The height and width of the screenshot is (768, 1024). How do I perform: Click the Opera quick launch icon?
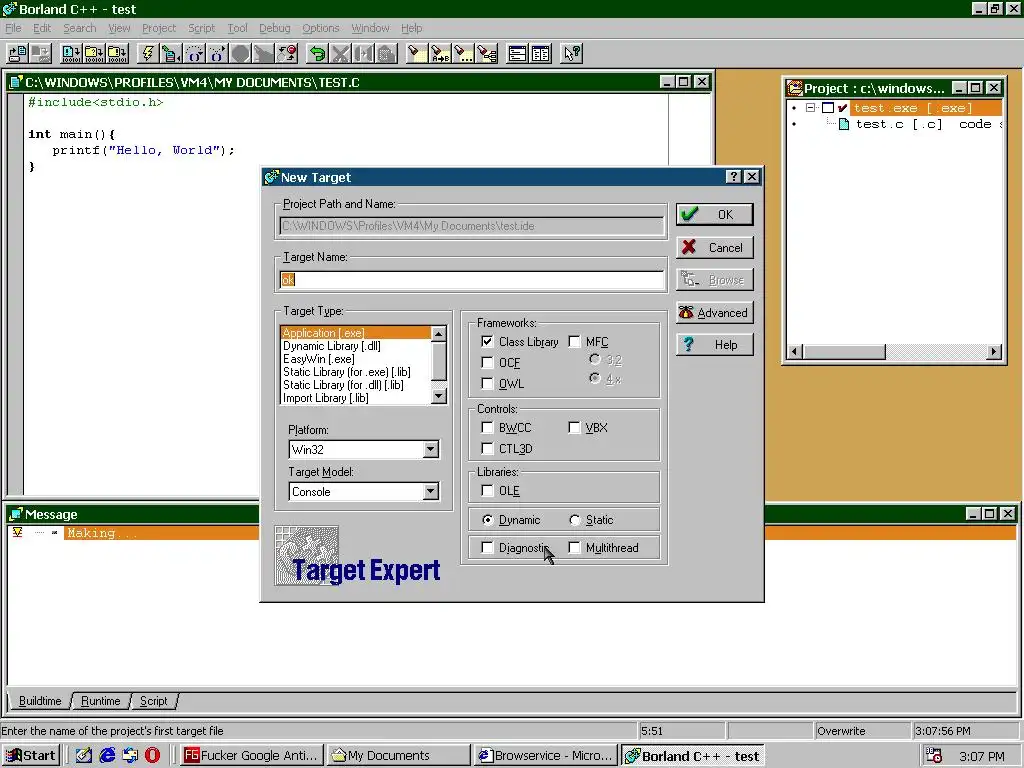[x=152, y=756]
